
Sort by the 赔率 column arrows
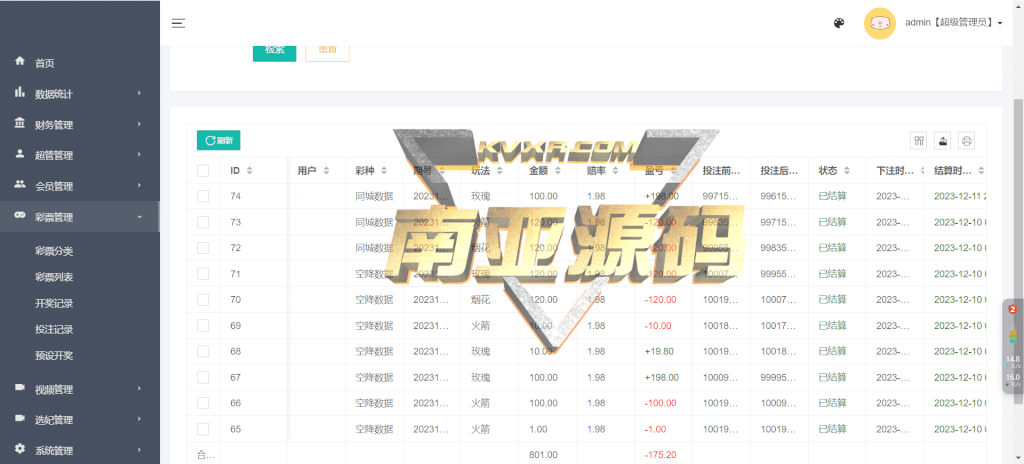(x=615, y=171)
